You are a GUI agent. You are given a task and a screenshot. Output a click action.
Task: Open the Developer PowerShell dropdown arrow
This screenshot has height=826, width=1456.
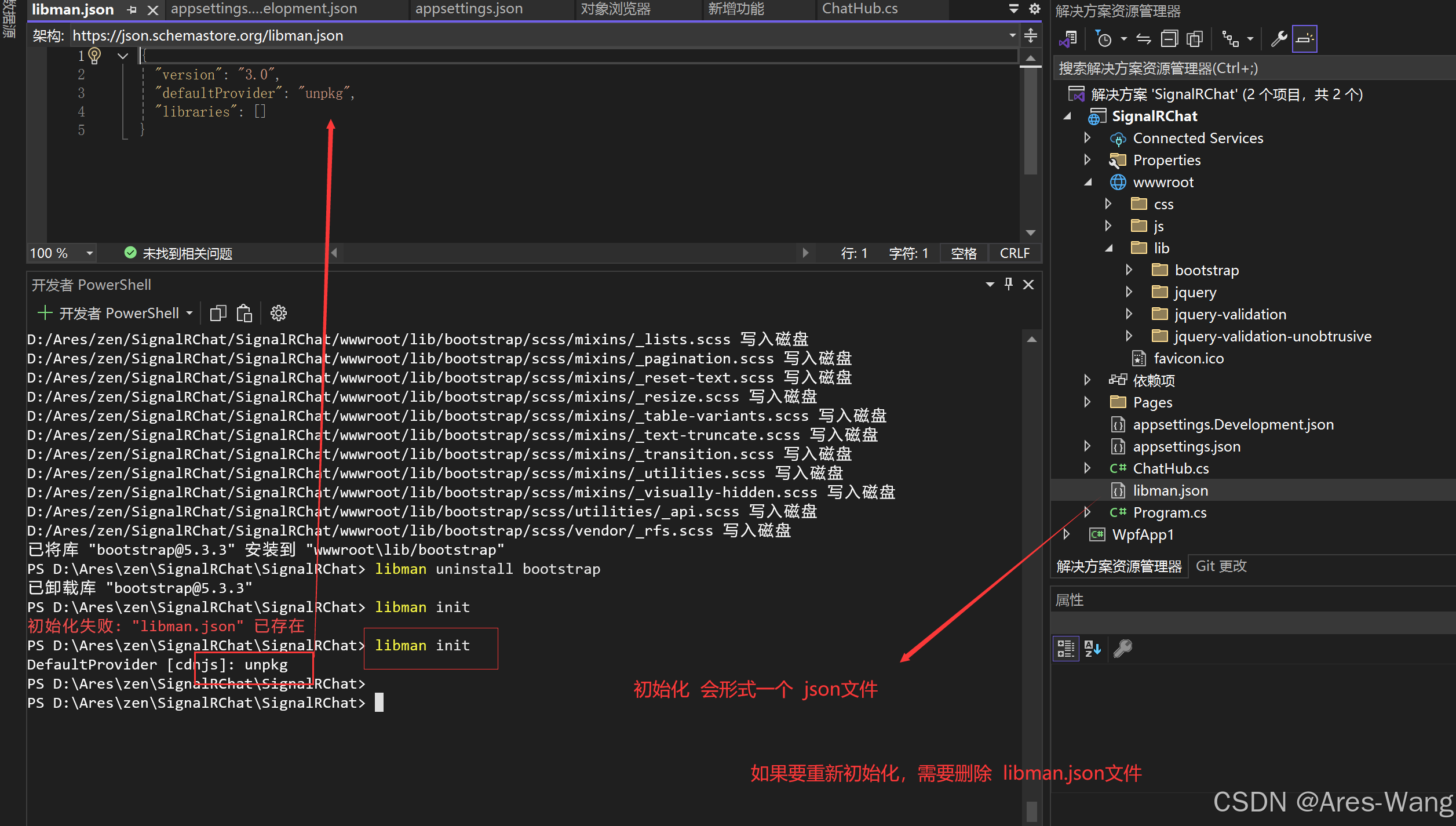[x=189, y=313]
